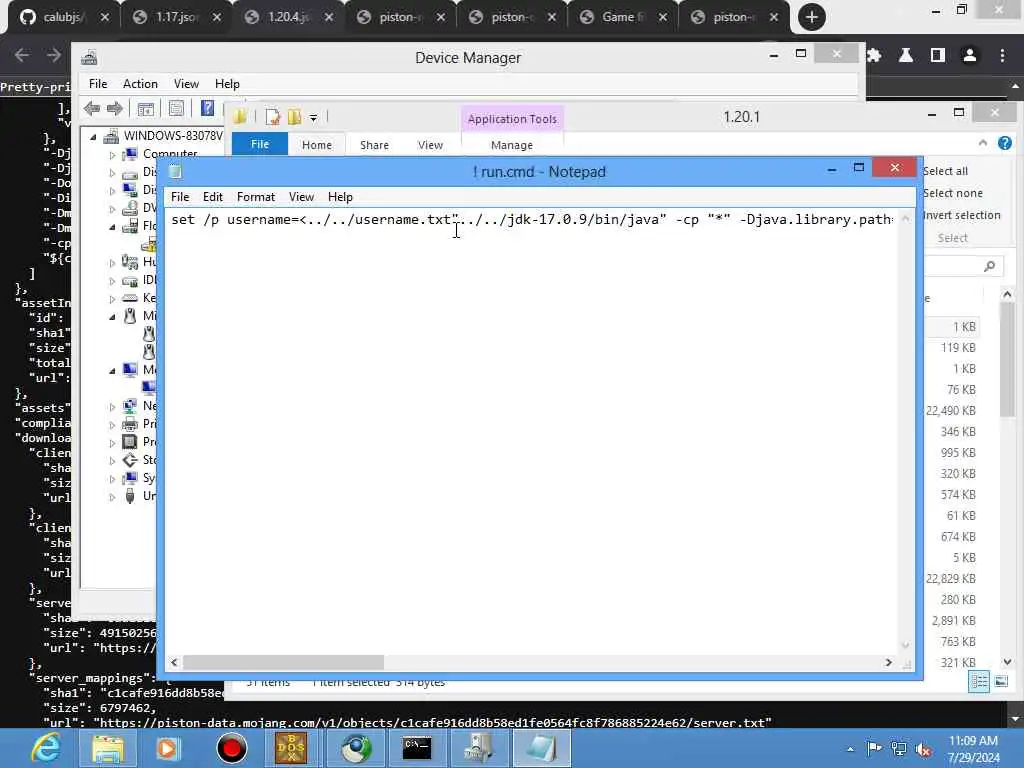
Task: Click the Explorer search magnifier icon
Action: click(989, 266)
